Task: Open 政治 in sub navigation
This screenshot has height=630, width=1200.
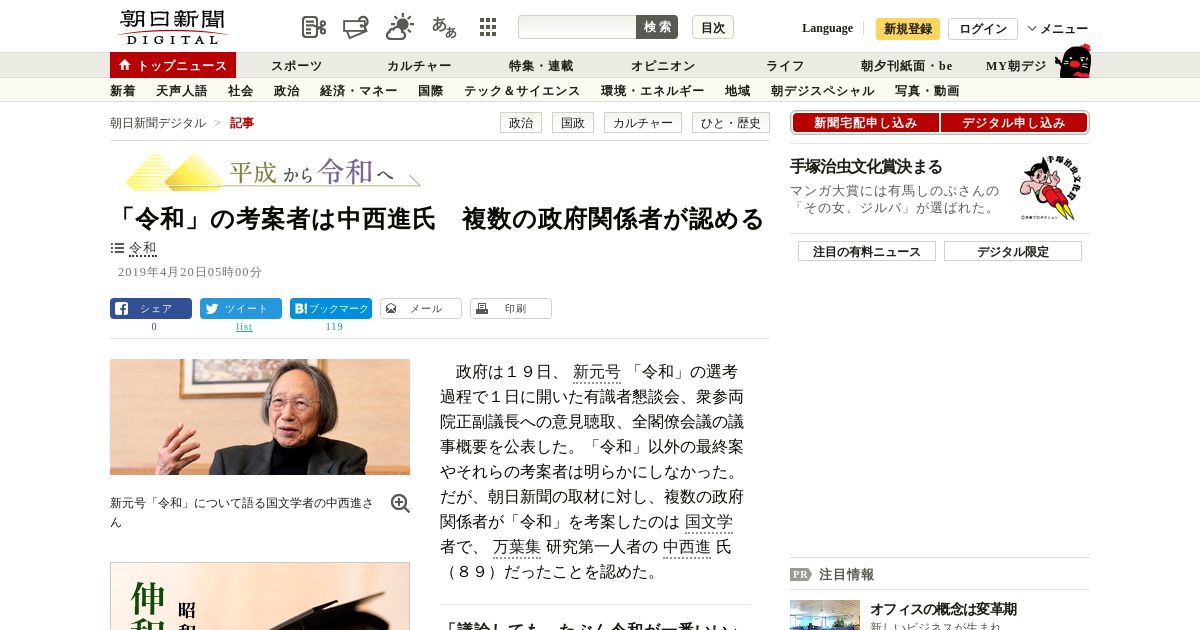Action: click(287, 91)
